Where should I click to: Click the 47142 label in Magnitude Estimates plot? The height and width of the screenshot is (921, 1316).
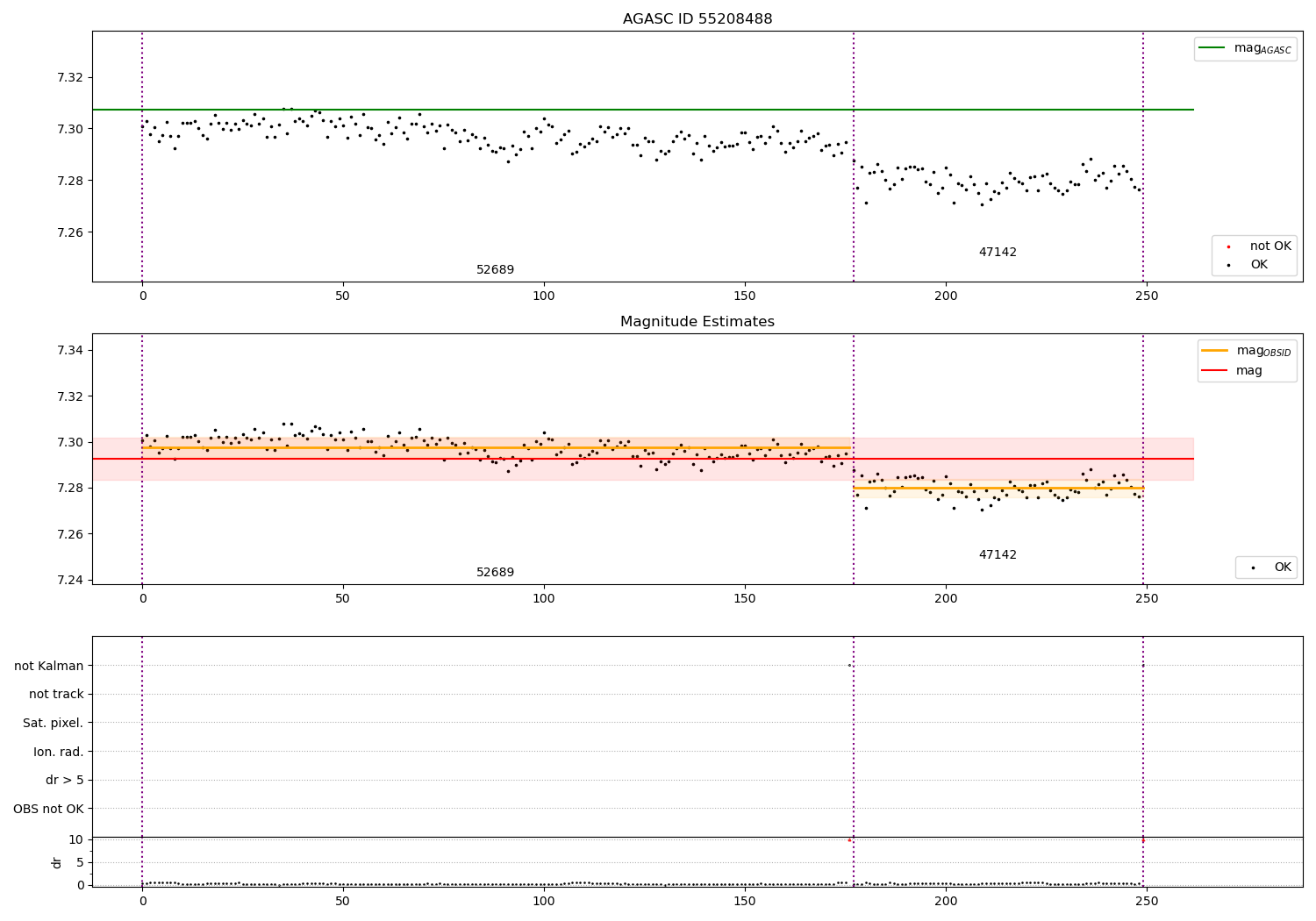tap(998, 555)
